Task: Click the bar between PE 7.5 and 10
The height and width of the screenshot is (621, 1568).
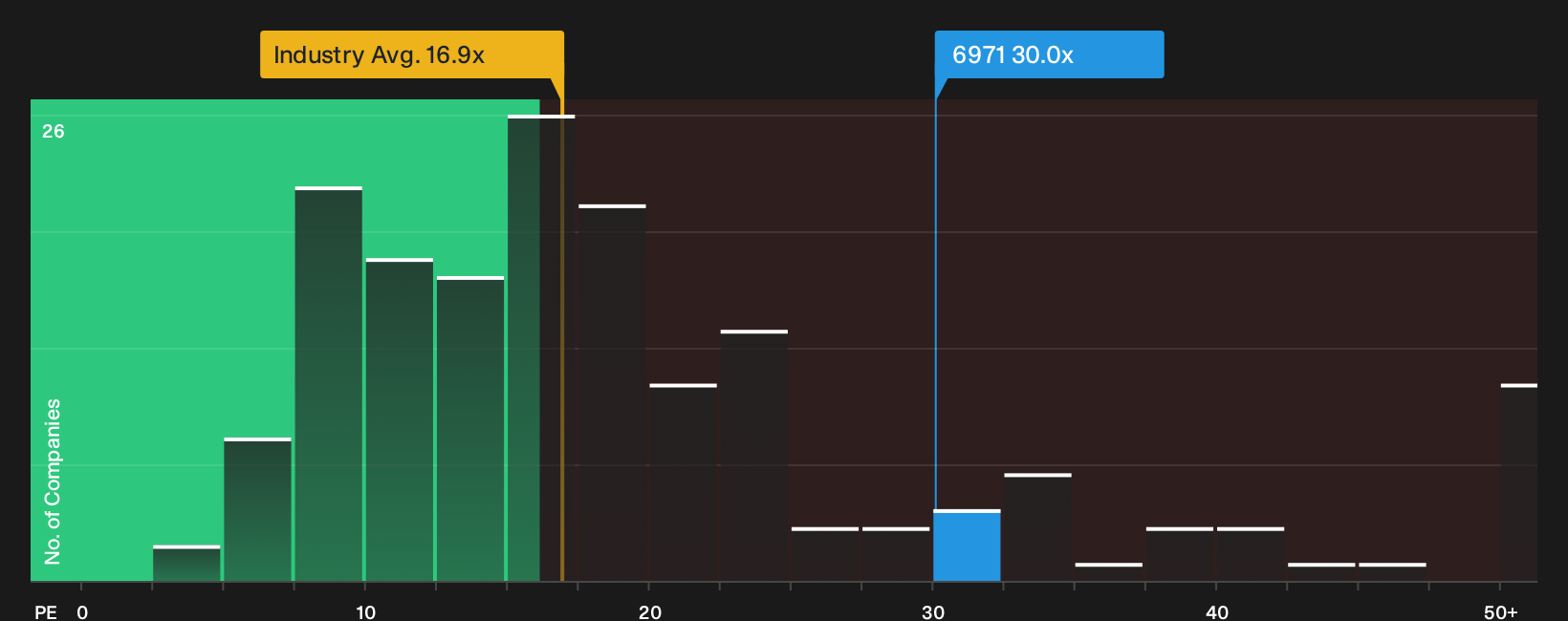Action: (x=329, y=384)
